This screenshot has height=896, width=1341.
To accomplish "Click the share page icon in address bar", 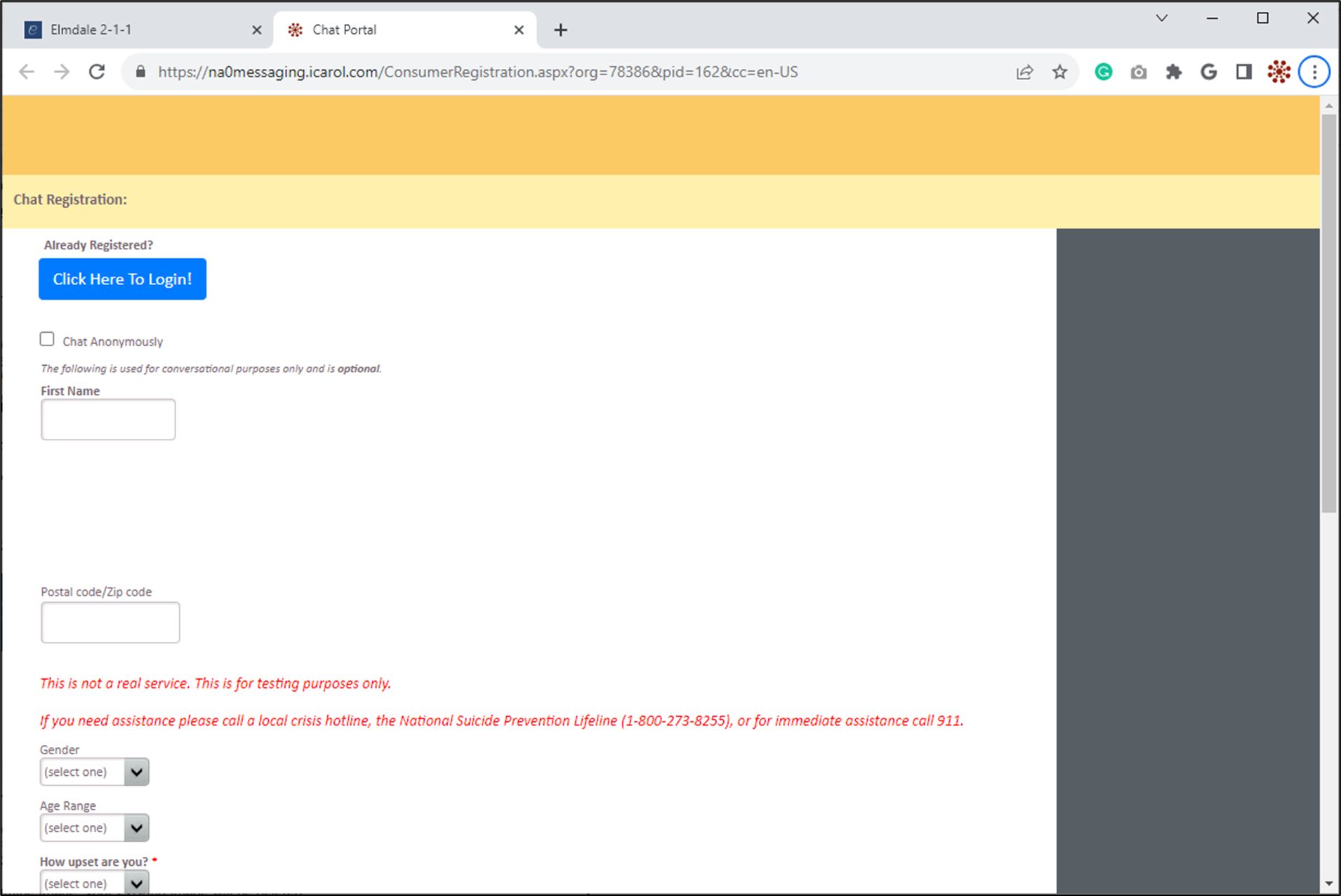I will pyautogui.click(x=1024, y=72).
